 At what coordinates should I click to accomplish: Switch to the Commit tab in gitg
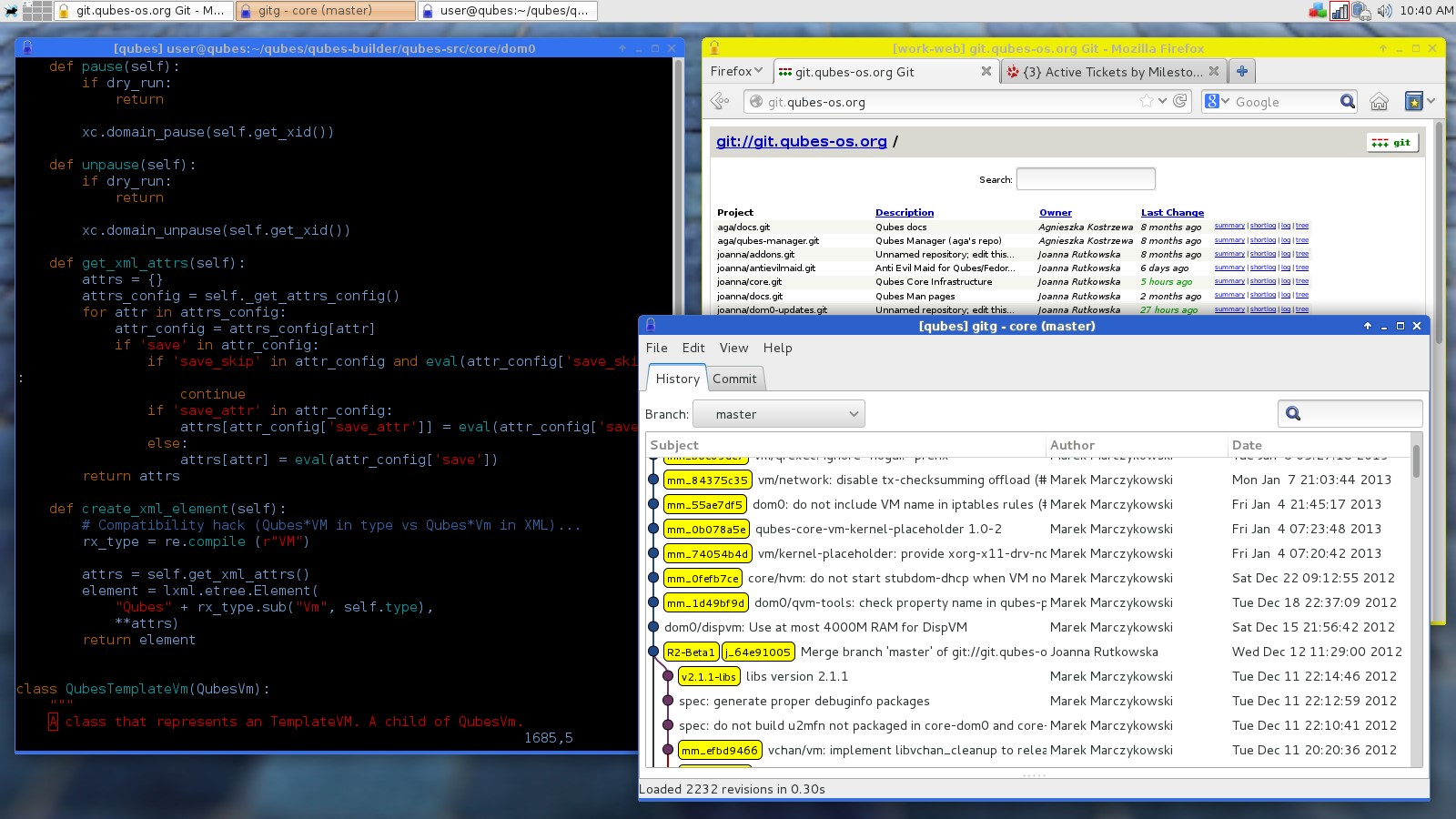click(x=735, y=379)
